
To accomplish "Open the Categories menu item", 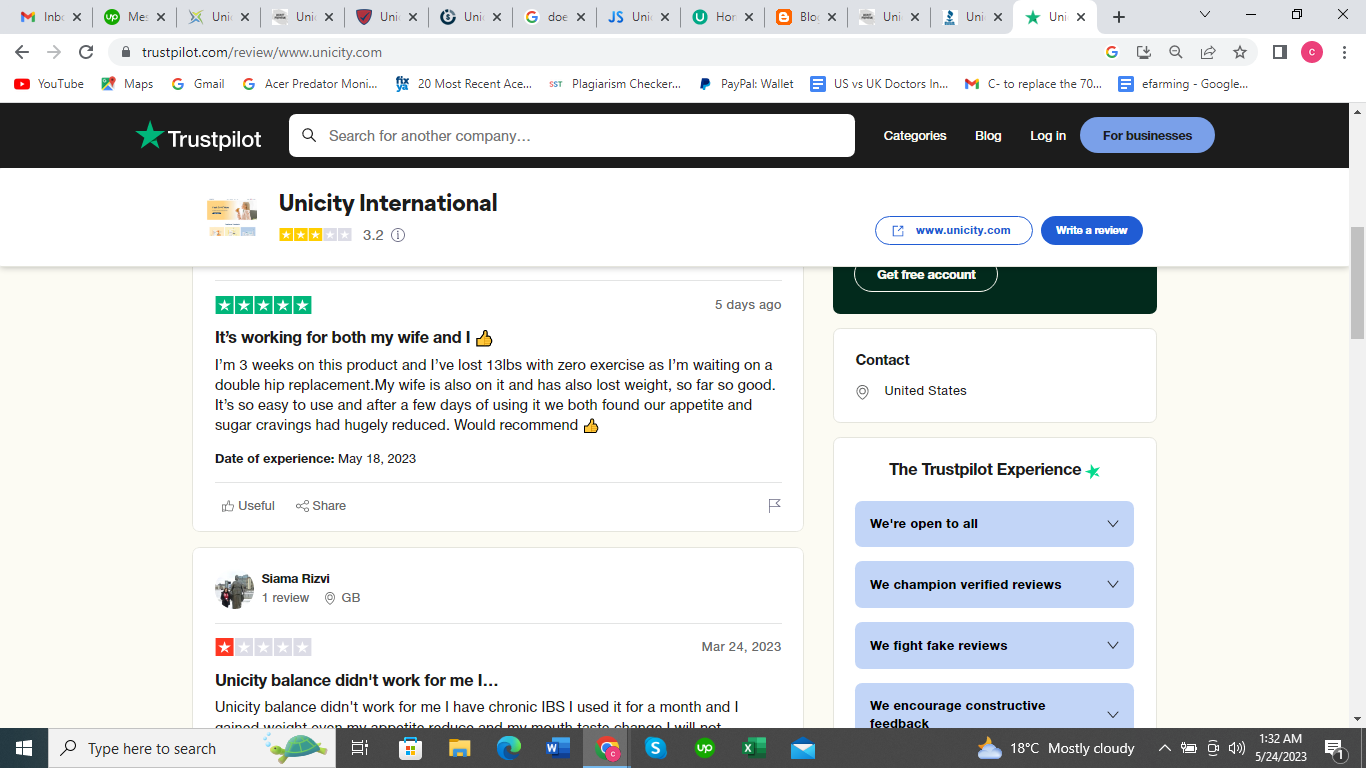I will [x=915, y=136].
